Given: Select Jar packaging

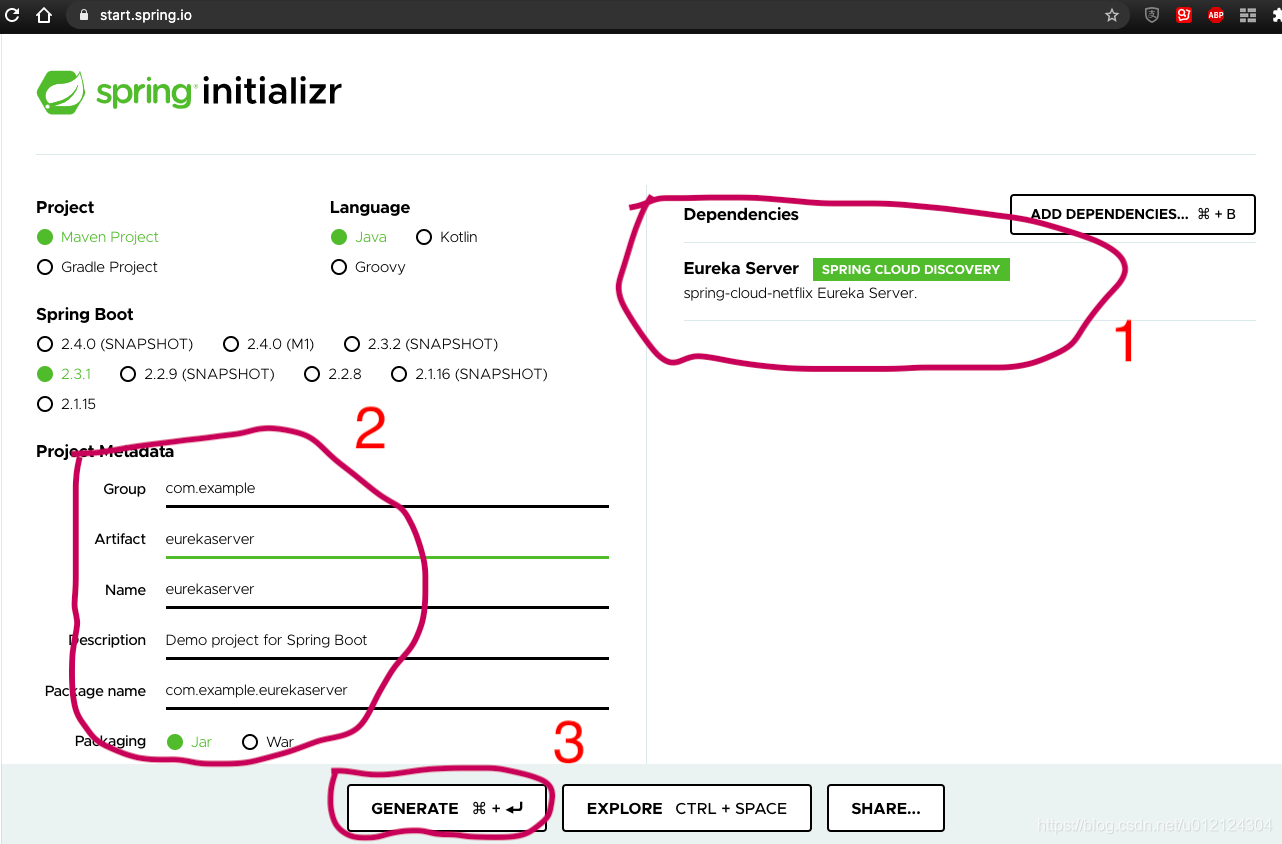Looking at the screenshot, I should [189, 742].
